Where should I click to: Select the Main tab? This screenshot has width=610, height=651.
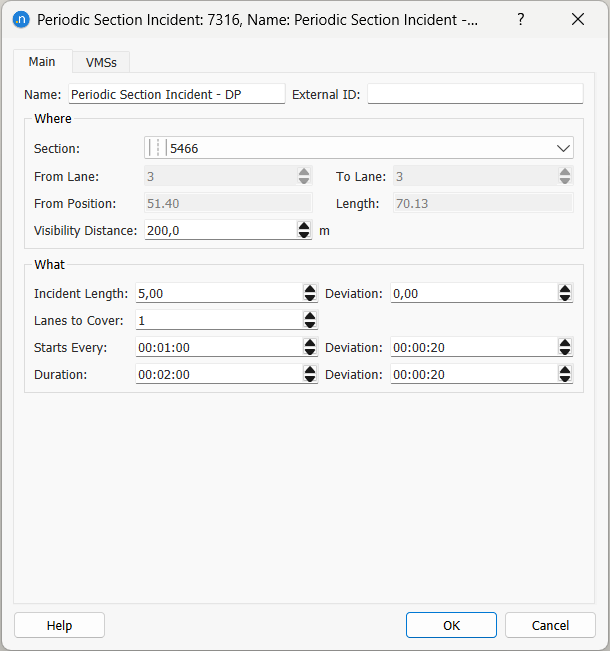[x=42, y=62]
